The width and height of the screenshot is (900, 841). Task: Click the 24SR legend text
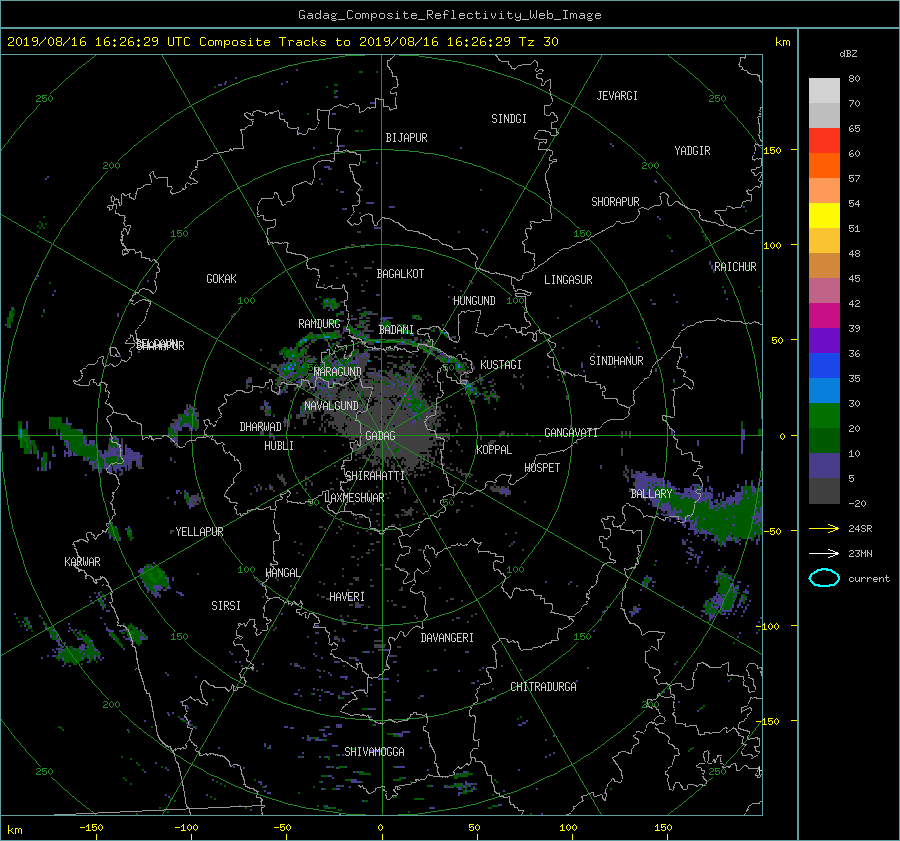pyautogui.click(x=860, y=529)
